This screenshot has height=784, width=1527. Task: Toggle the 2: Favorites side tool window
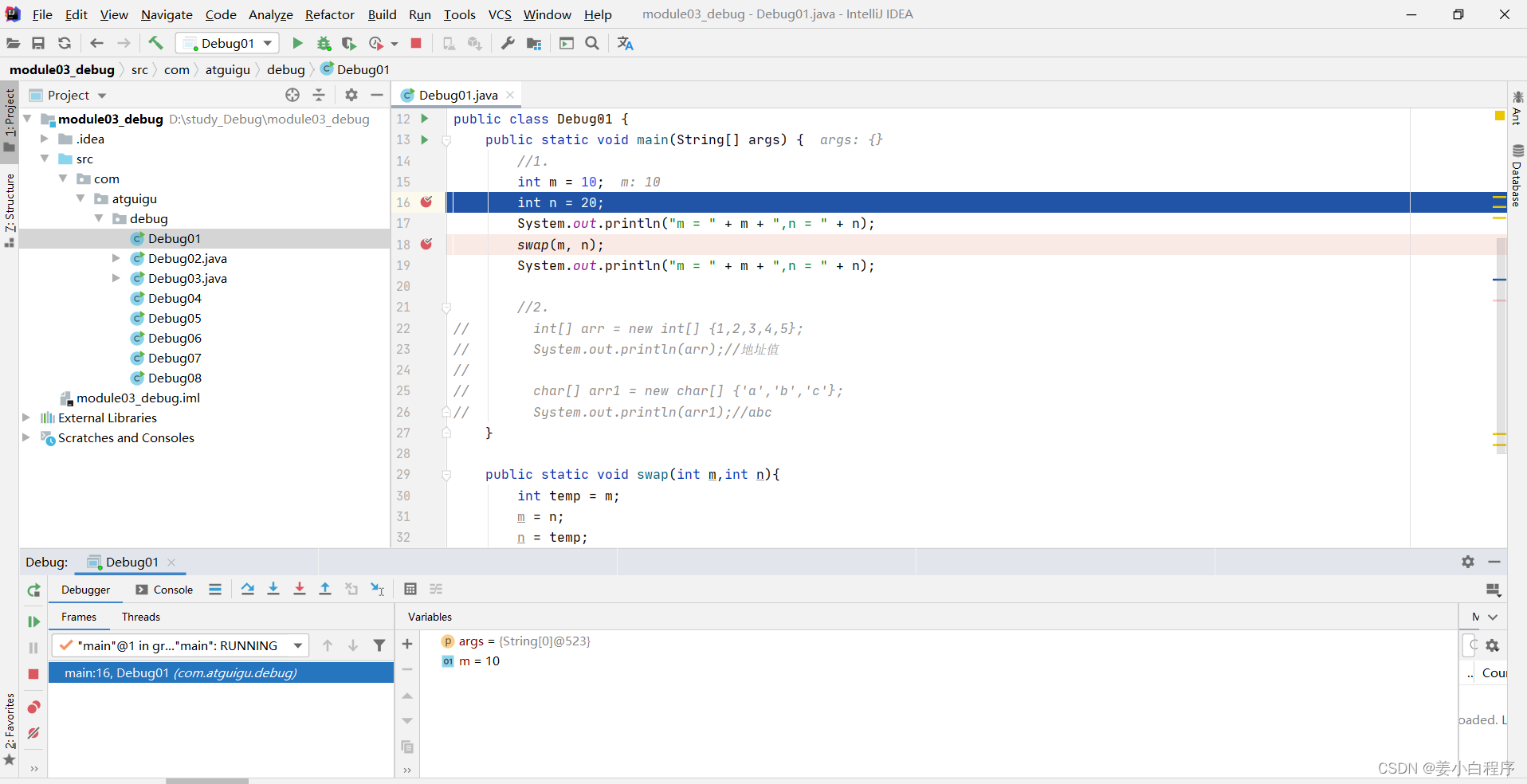pyautogui.click(x=10, y=728)
